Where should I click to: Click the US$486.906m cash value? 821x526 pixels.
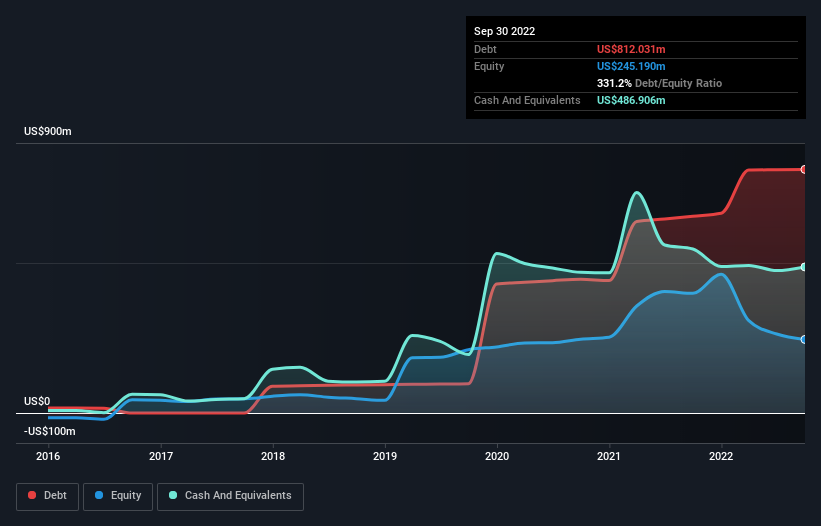click(x=631, y=100)
